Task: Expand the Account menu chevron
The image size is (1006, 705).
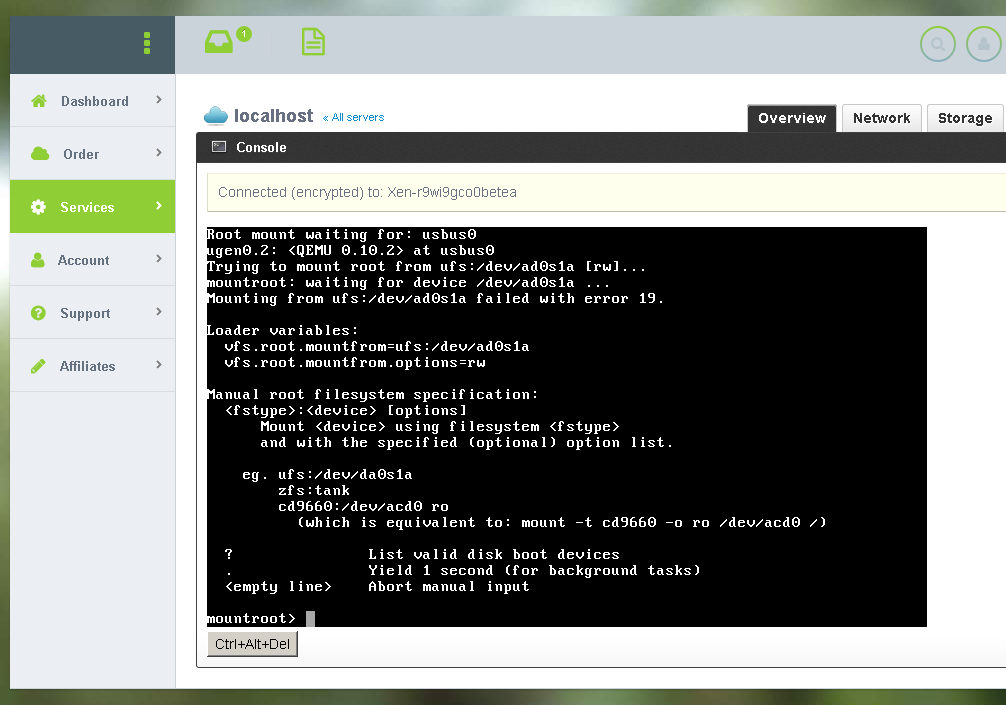Action: [158, 259]
